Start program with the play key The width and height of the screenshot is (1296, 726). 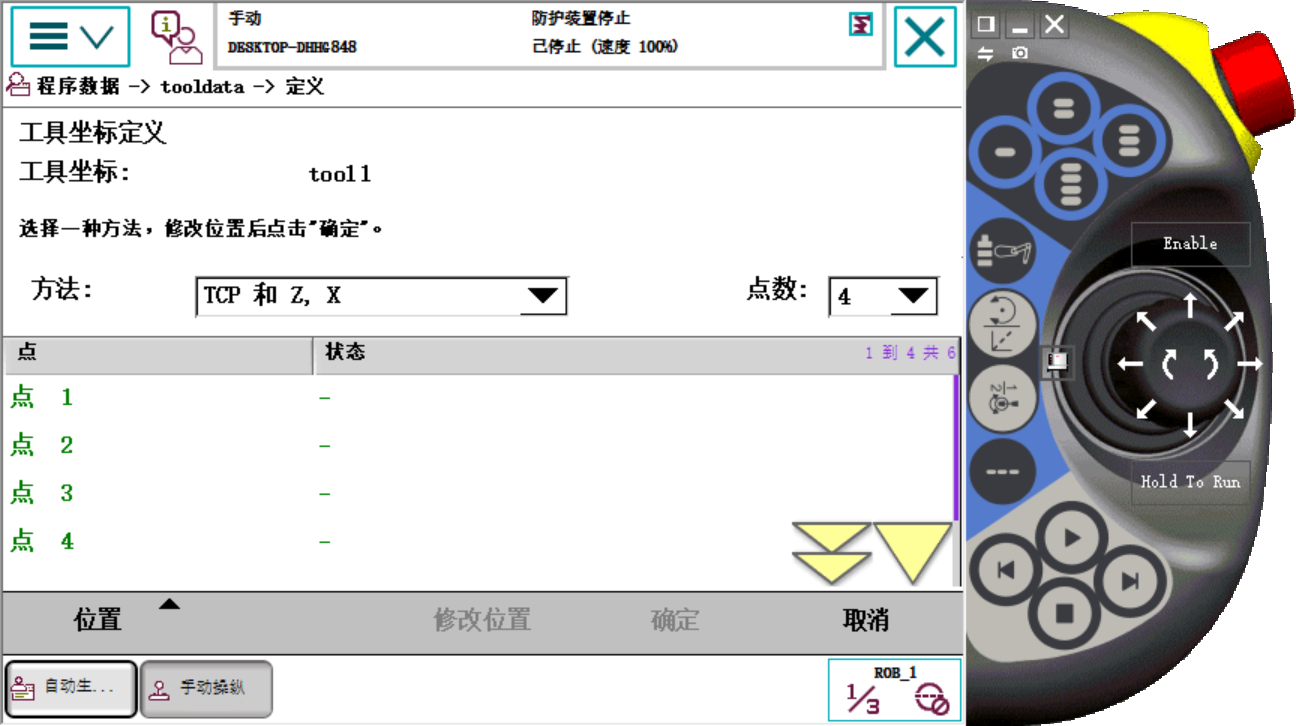pos(1071,538)
